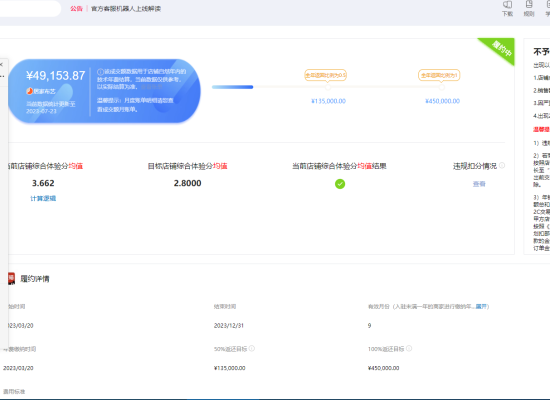Click the info icon next to 100%返还目标

pos(409,348)
